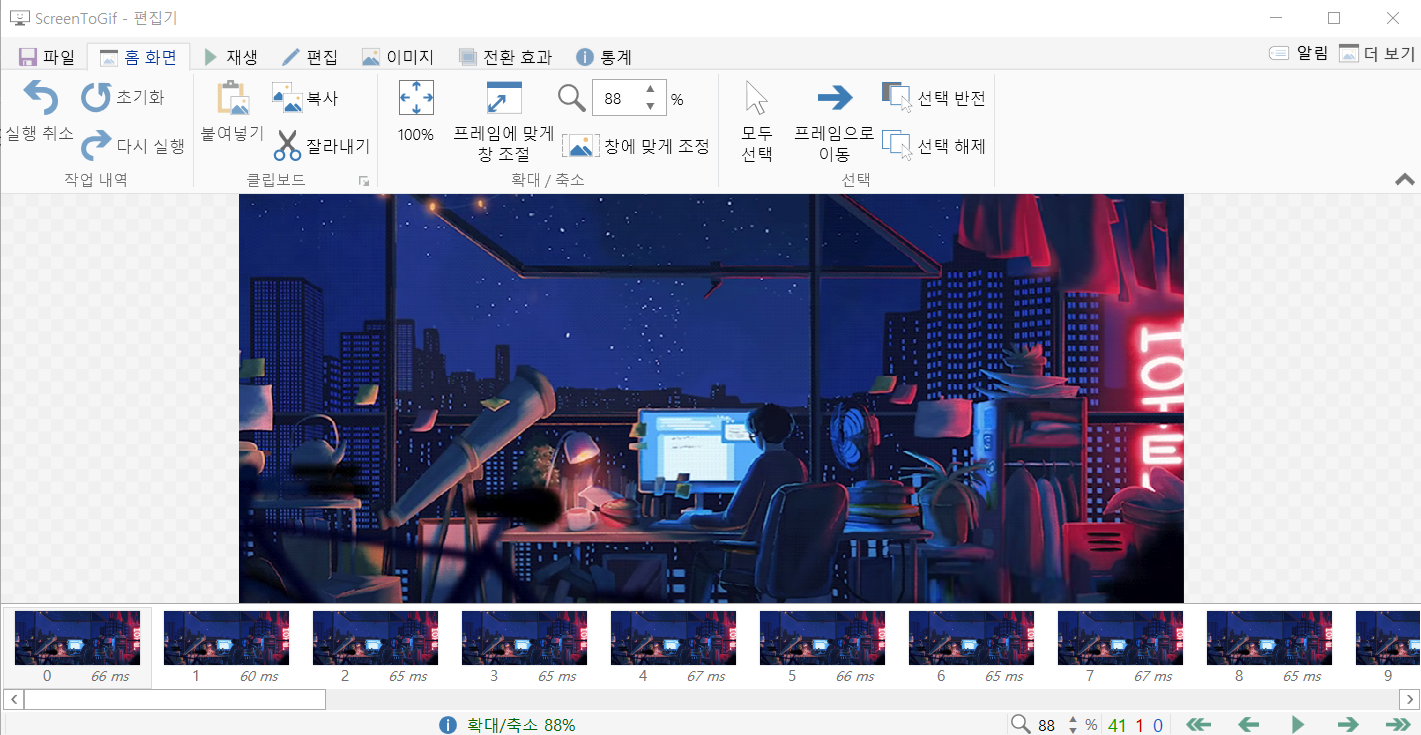The width and height of the screenshot is (1421, 735).
Task: Click the status text '확대/축소 88%'
Action: [x=521, y=725]
